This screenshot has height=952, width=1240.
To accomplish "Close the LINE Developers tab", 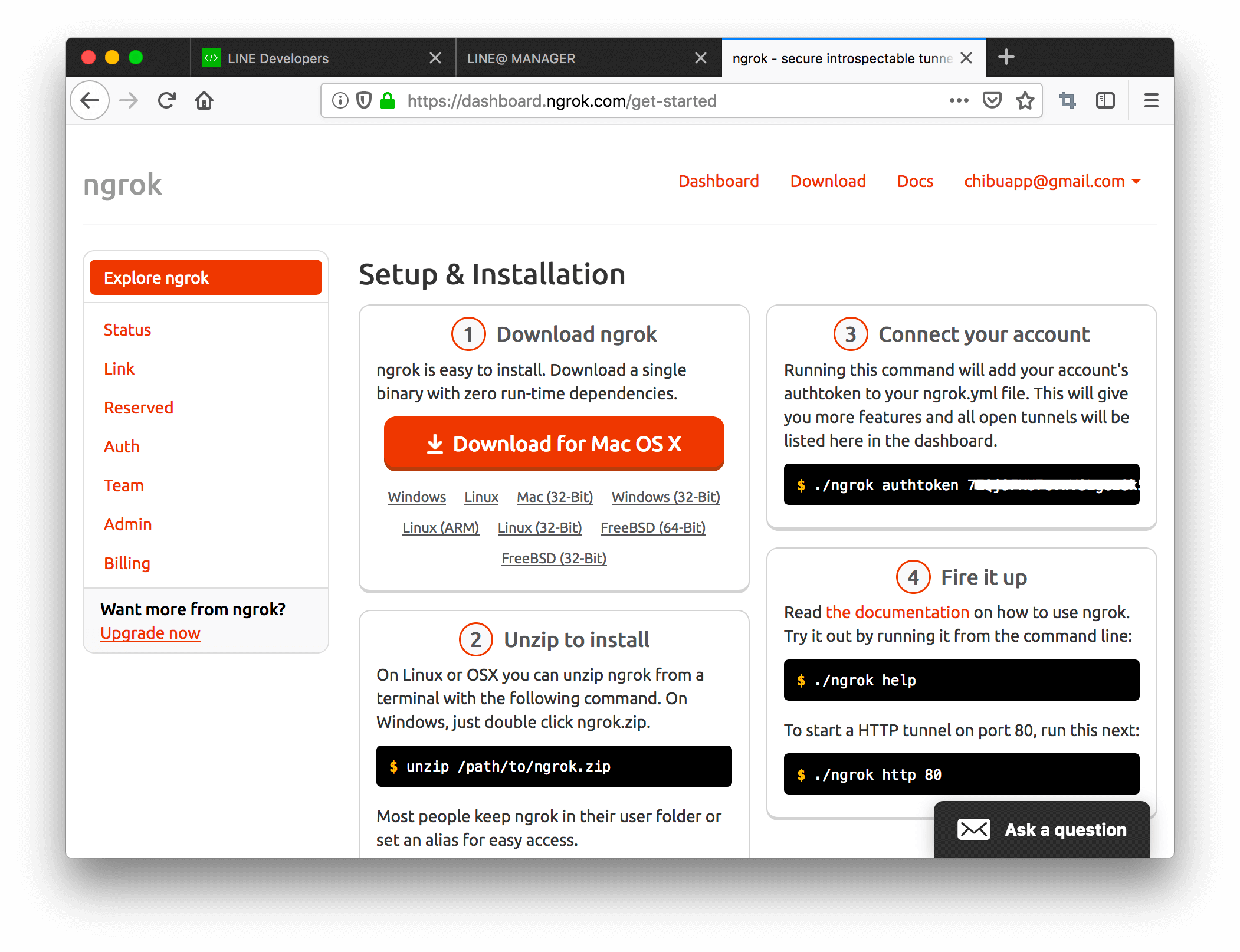I will point(435,58).
